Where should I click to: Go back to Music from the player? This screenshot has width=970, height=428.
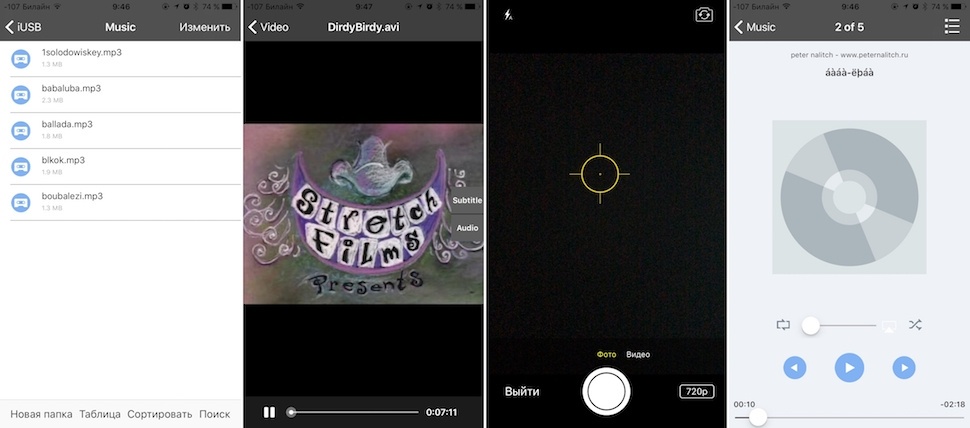755,27
